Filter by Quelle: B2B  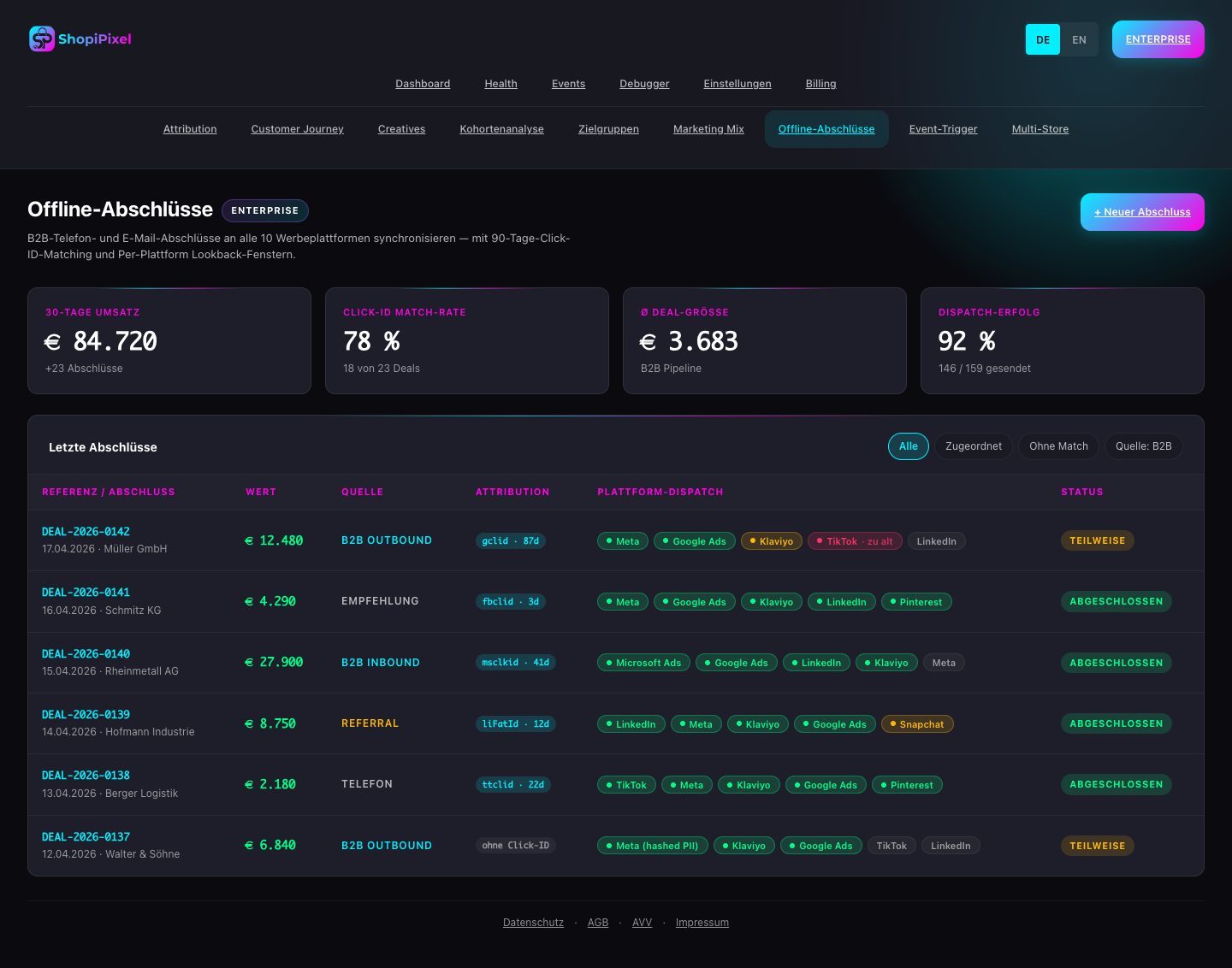click(1143, 446)
